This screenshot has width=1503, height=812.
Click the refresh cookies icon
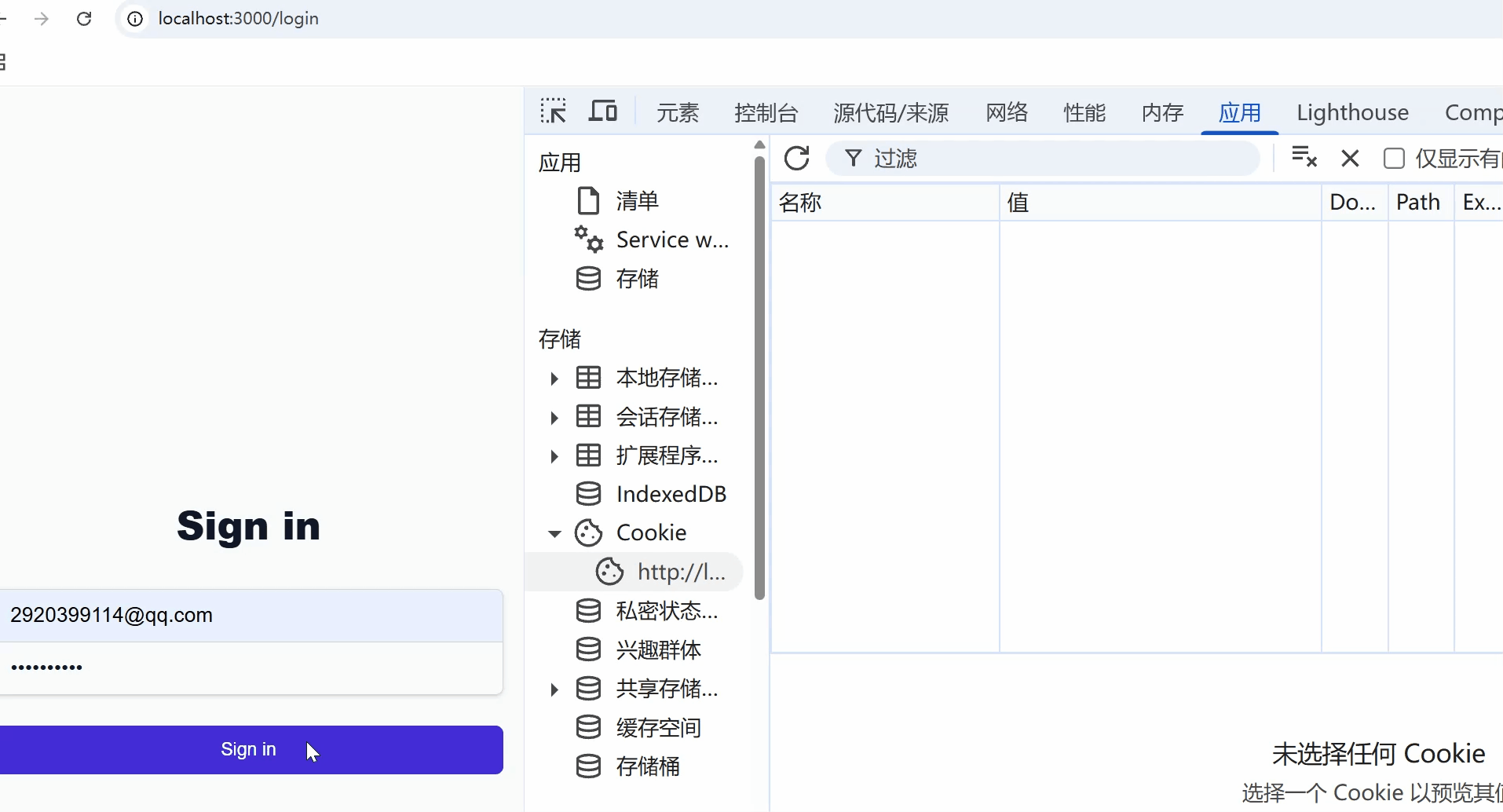[x=796, y=158]
